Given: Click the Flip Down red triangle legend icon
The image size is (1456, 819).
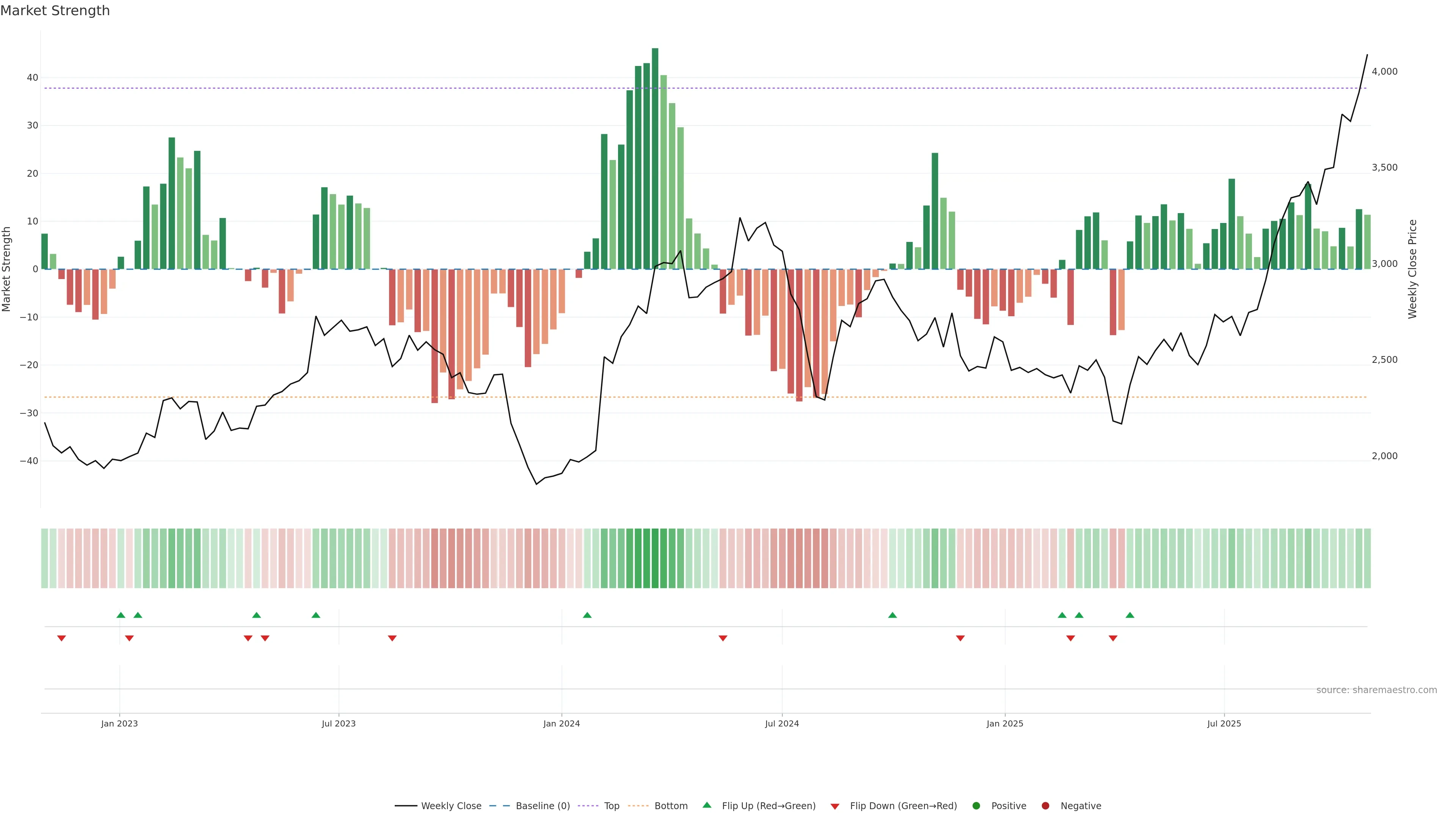Looking at the screenshot, I should click(835, 806).
